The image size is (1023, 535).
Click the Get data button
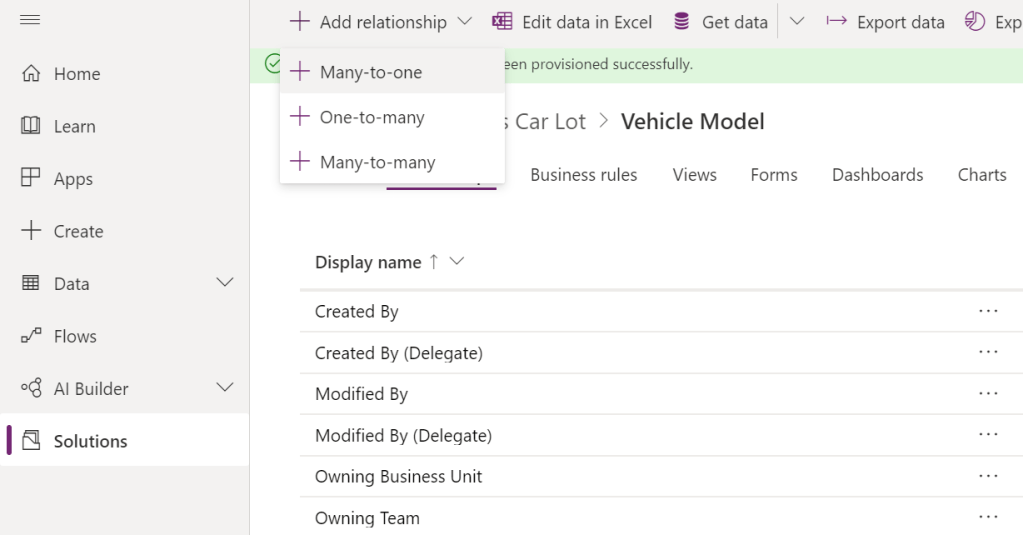pos(721,22)
